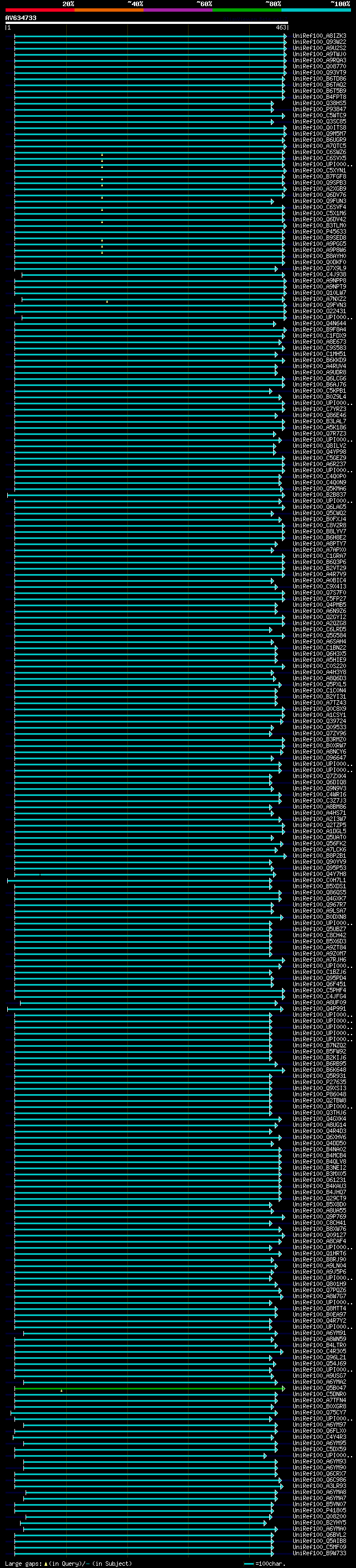Open hit UniRef100_C4WRI6
The image size is (356, 1568).
pyautogui.click(x=319, y=794)
